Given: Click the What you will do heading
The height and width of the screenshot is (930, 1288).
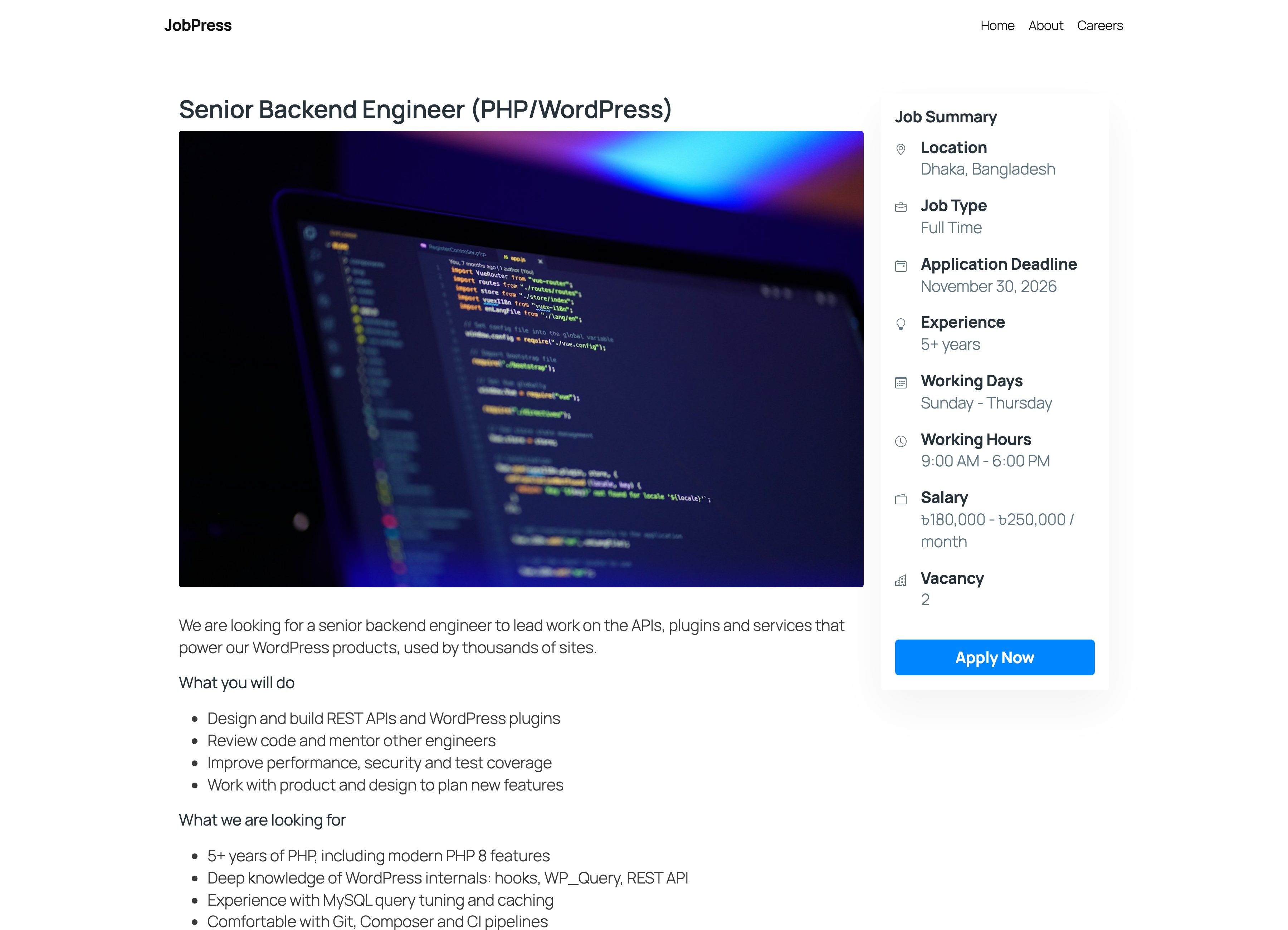Looking at the screenshot, I should 237,682.
